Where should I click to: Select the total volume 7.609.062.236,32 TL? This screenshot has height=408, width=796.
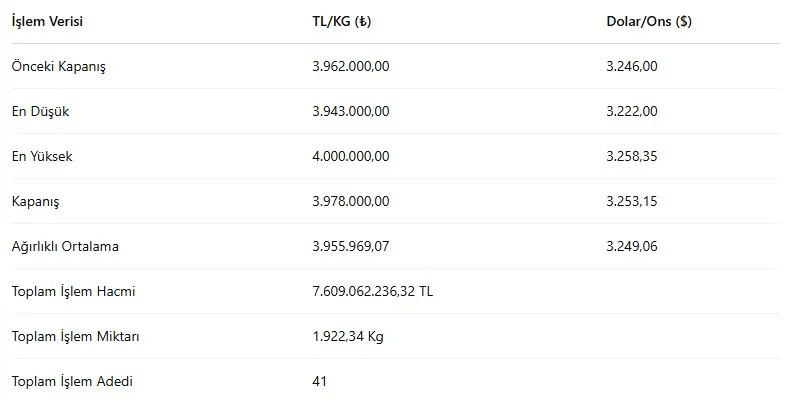tap(373, 291)
